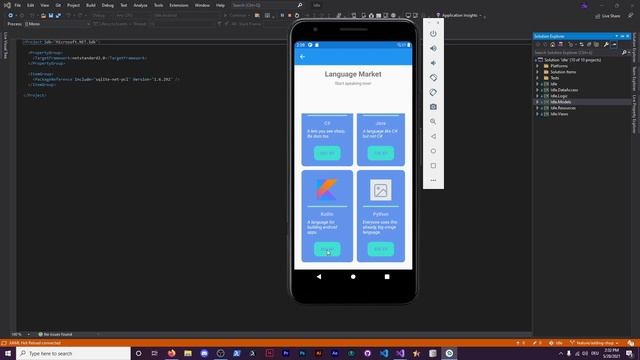Open the Debug menu
Screen dimensions: 640x360
[108, 5]
